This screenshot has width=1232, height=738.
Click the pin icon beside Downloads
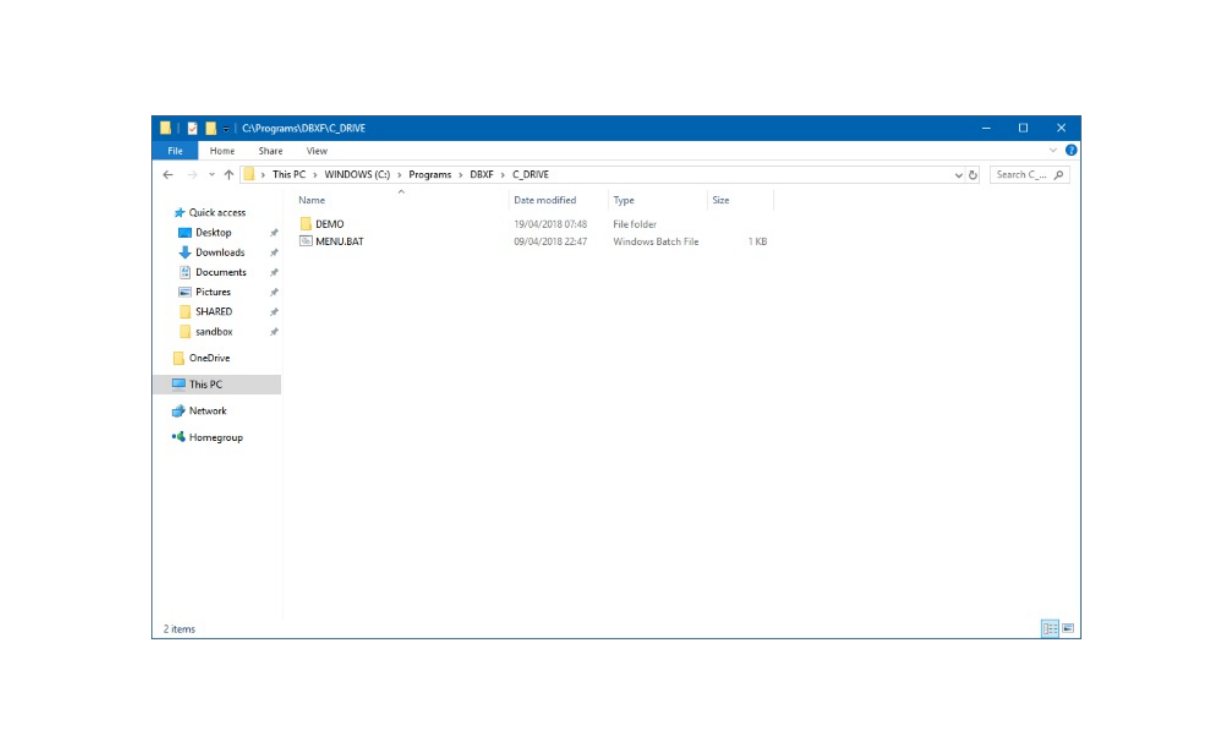click(x=274, y=252)
